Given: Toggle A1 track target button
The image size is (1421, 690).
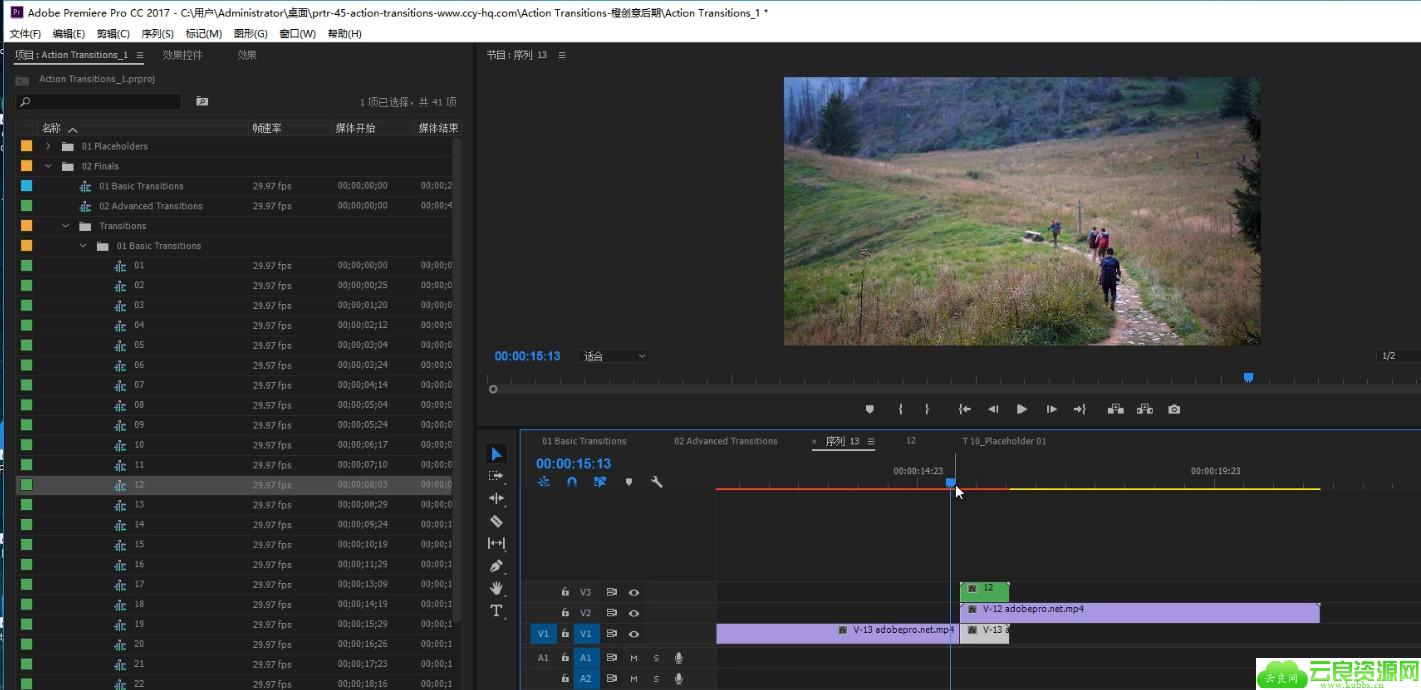Looking at the screenshot, I should [x=586, y=658].
